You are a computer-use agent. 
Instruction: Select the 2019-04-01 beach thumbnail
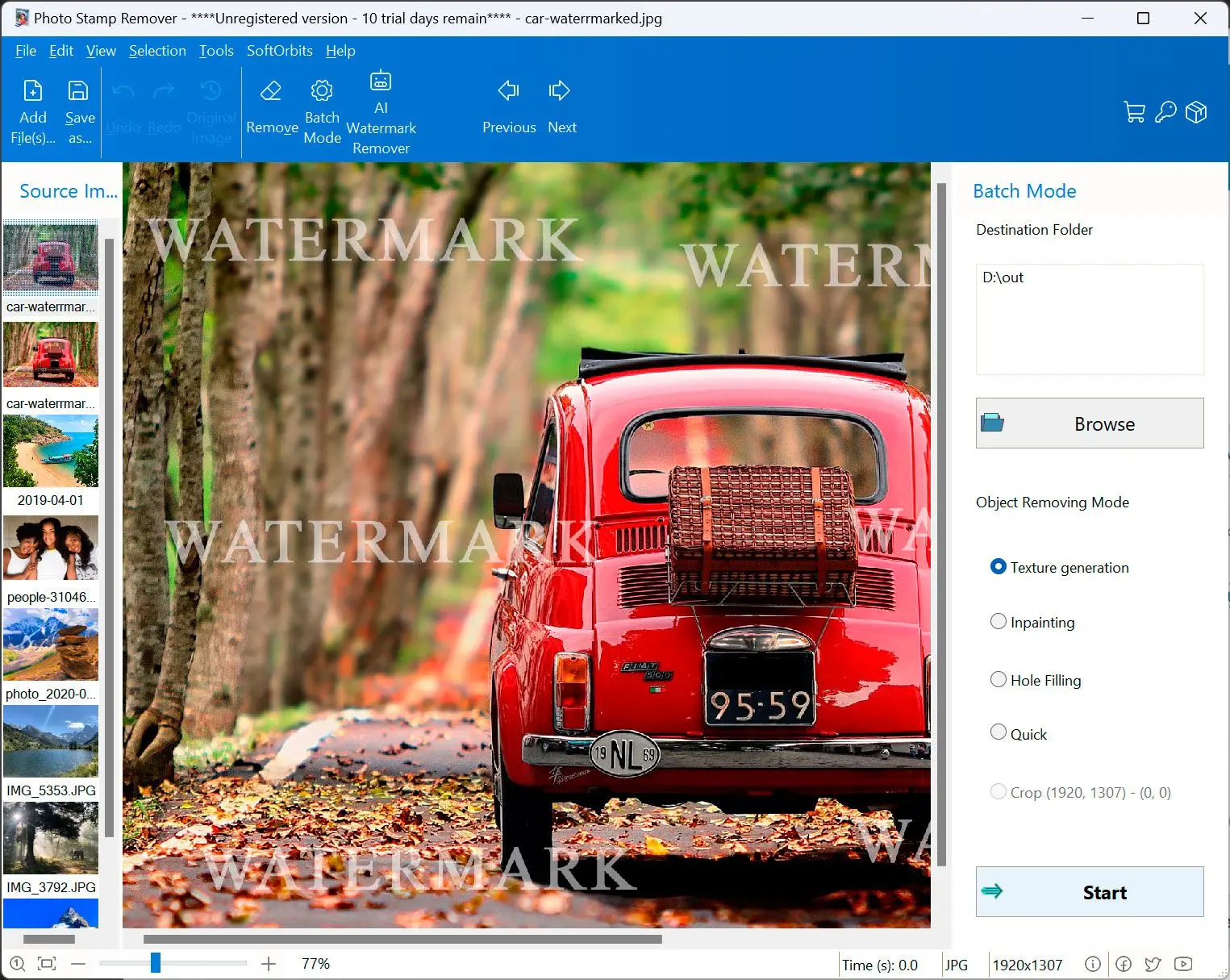51,451
